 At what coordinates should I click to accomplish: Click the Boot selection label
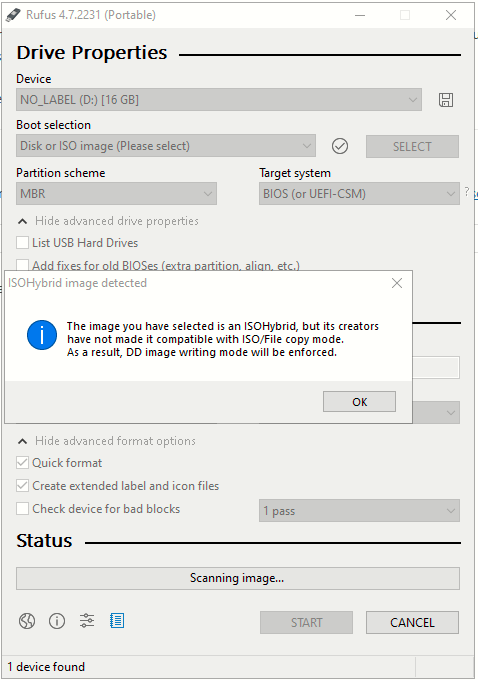[53, 125]
